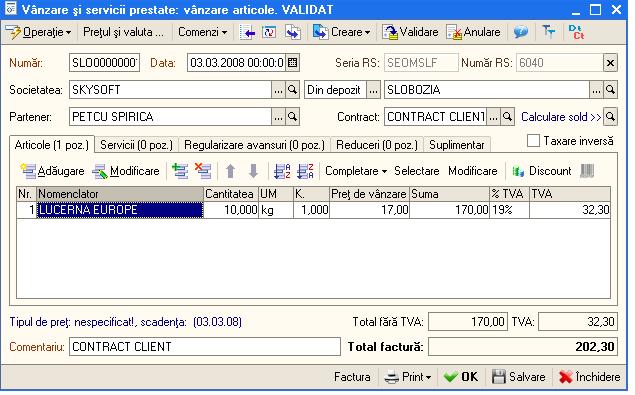This screenshot has width=635, height=395.
Task: Click the 19% TVA cell
Action: [x=509, y=210]
